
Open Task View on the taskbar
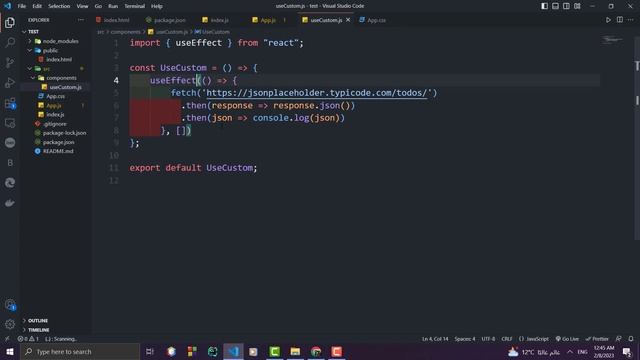pyautogui.click(x=150, y=351)
